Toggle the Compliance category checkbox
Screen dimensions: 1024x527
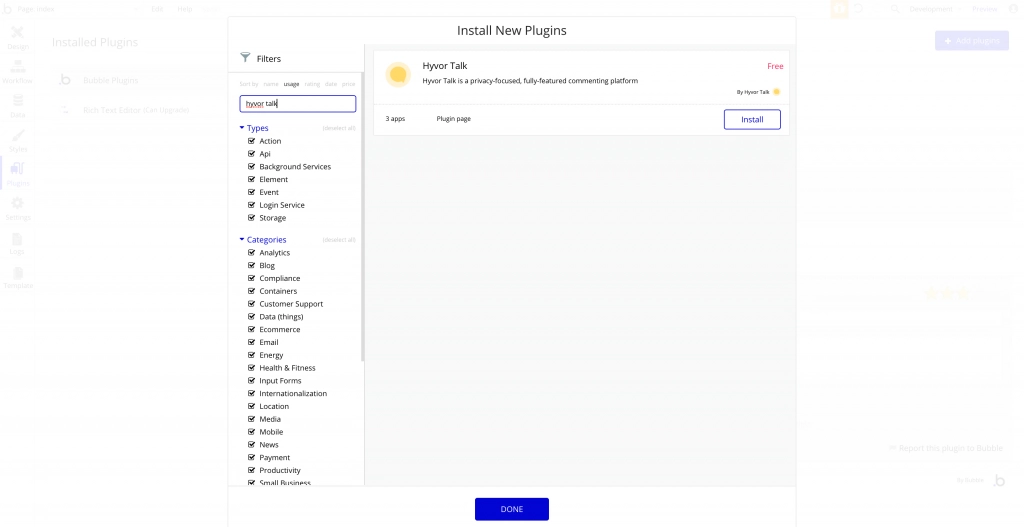251,278
